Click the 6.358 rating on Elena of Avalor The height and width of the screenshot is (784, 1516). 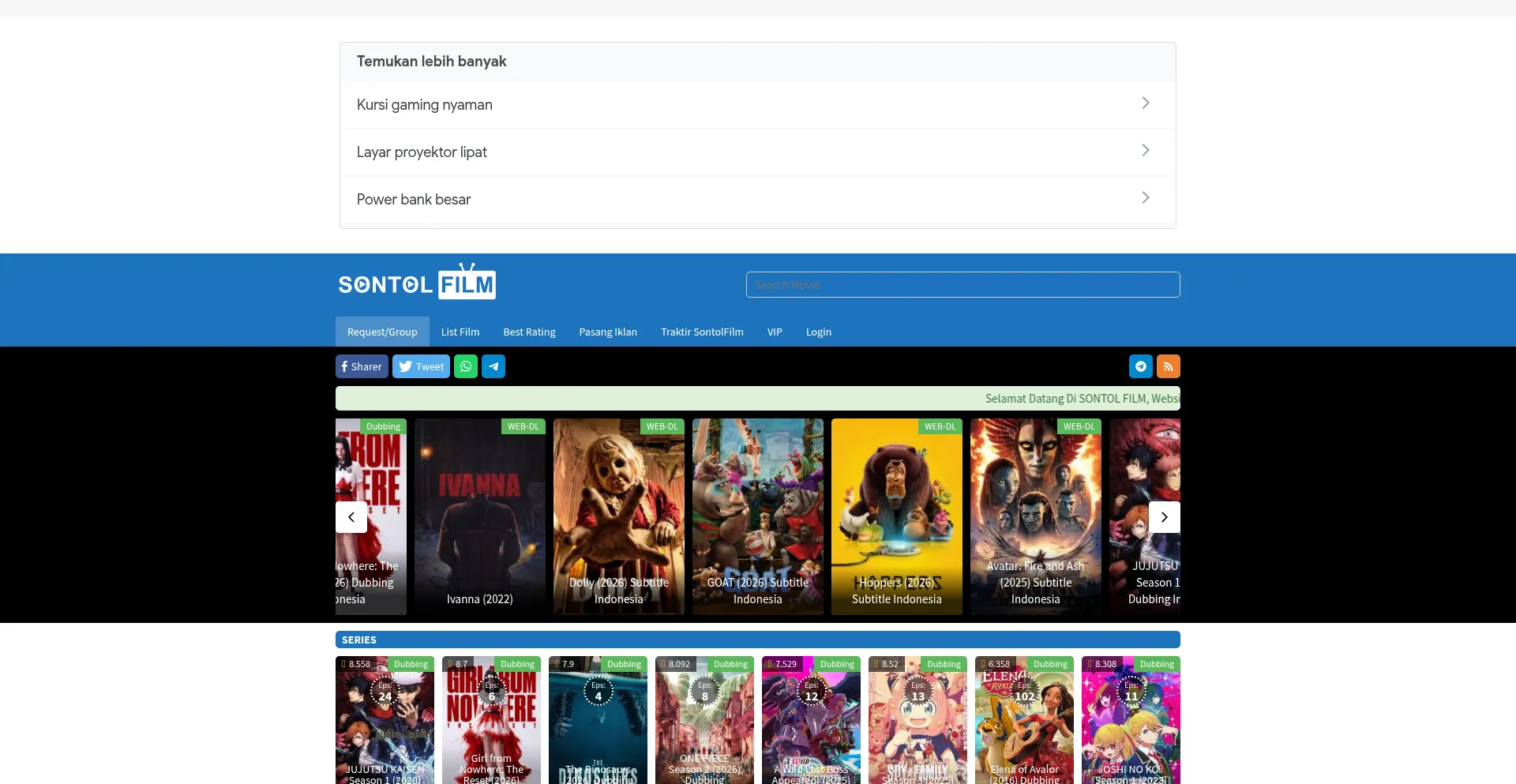click(996, 664)
